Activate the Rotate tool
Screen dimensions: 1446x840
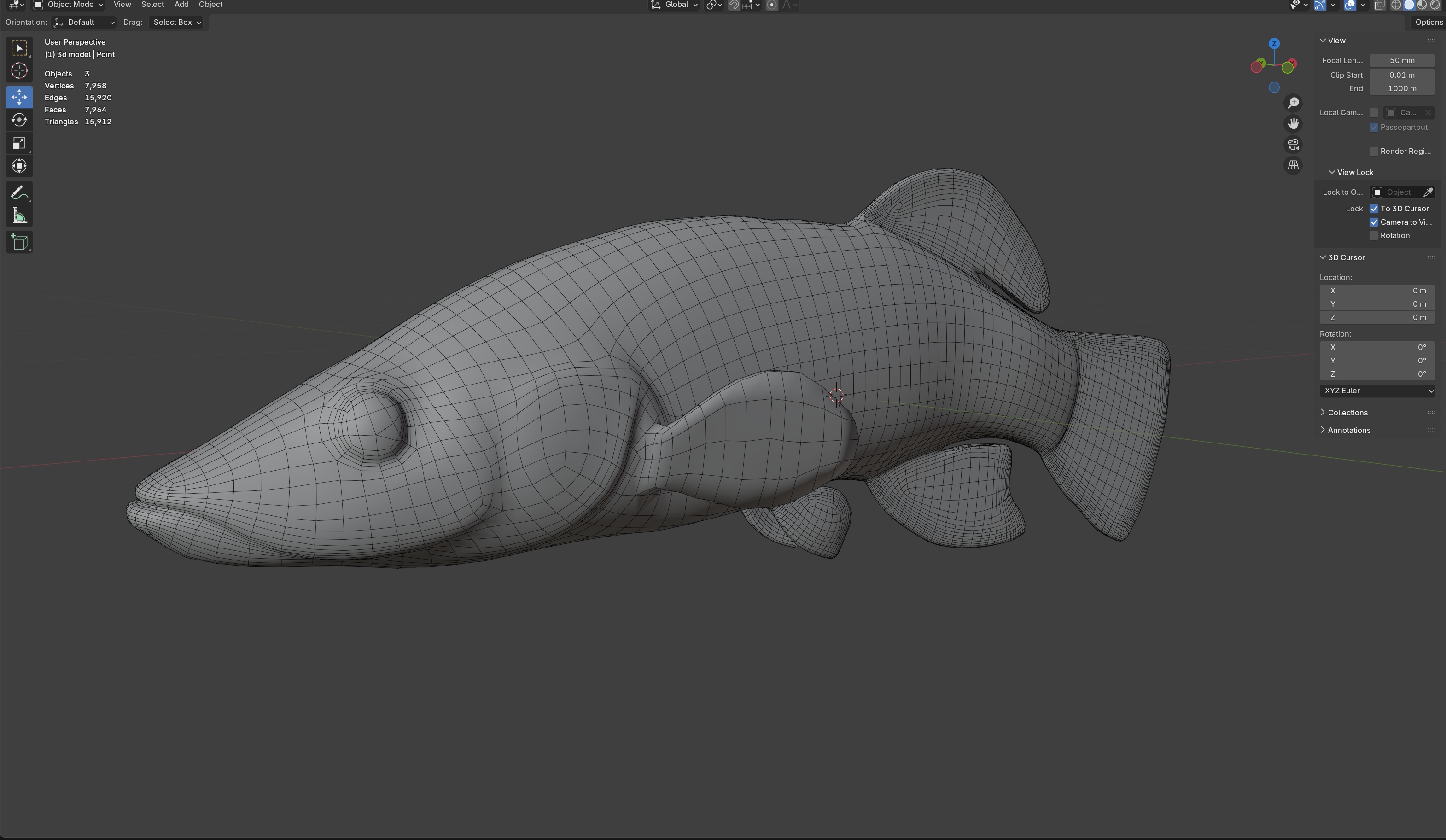(x=19, y=120)
